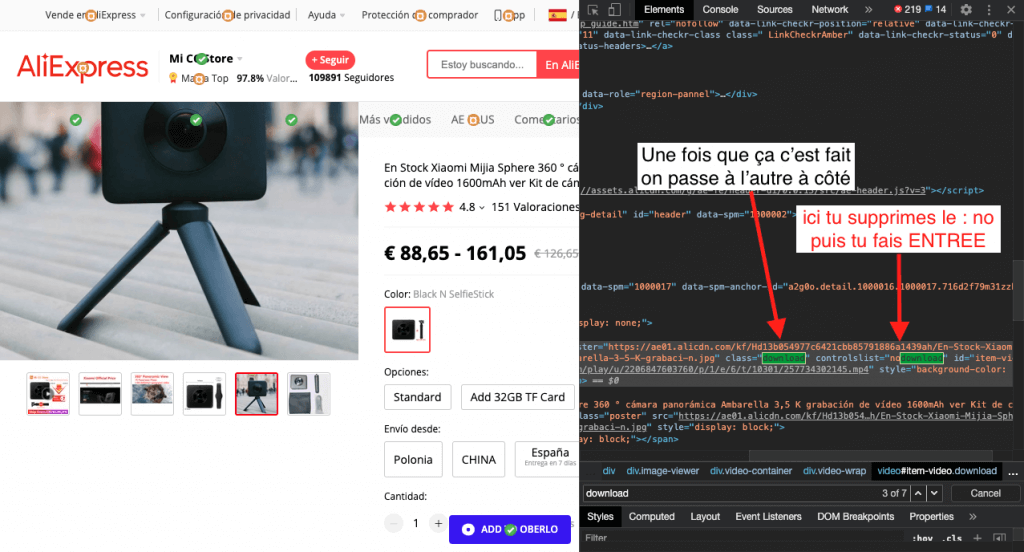
Task: Select div.video-container in the breadcrumb
Action: coord(751,470)
